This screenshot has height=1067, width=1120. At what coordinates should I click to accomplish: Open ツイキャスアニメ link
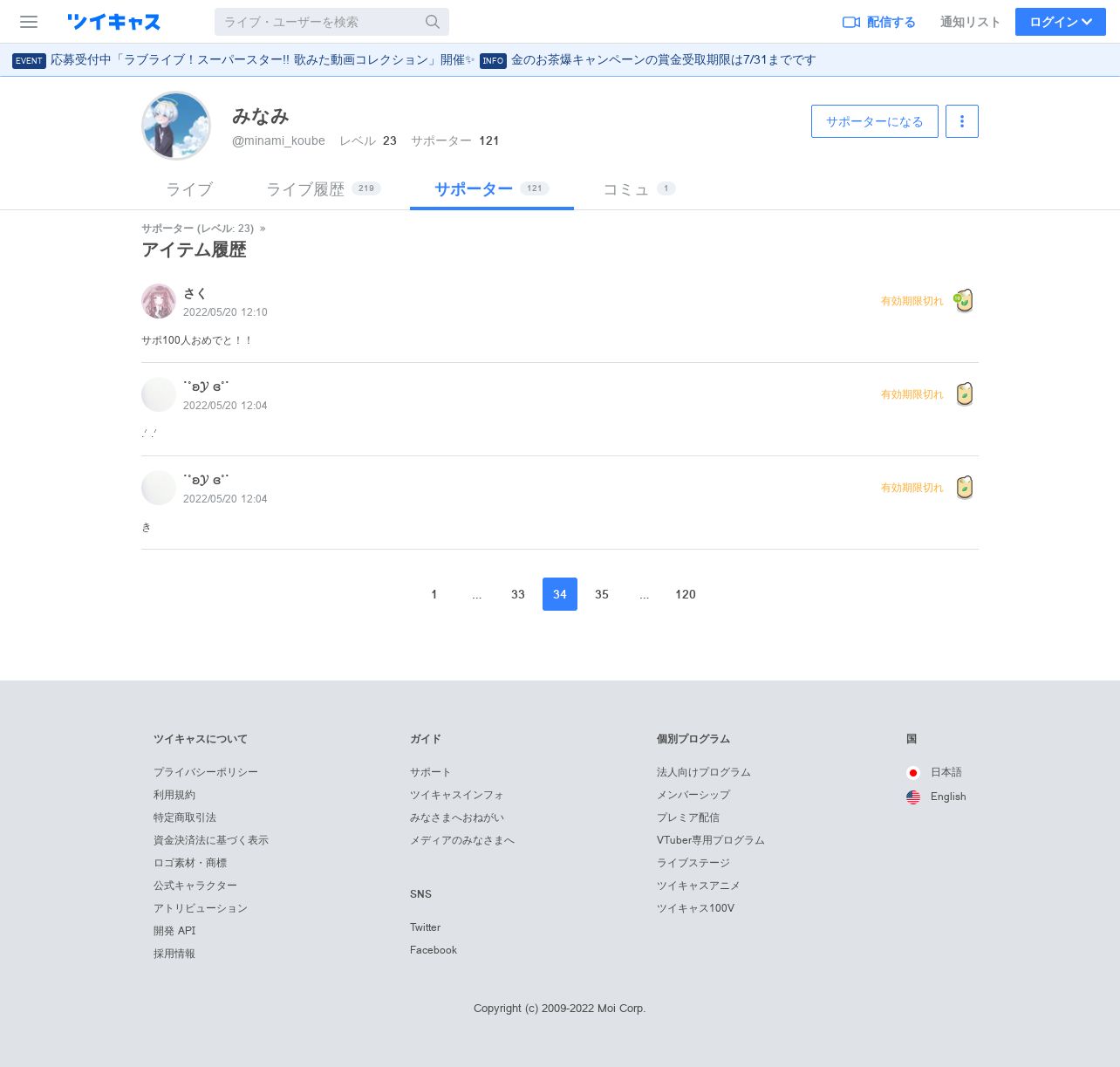(x=699, y=886)
